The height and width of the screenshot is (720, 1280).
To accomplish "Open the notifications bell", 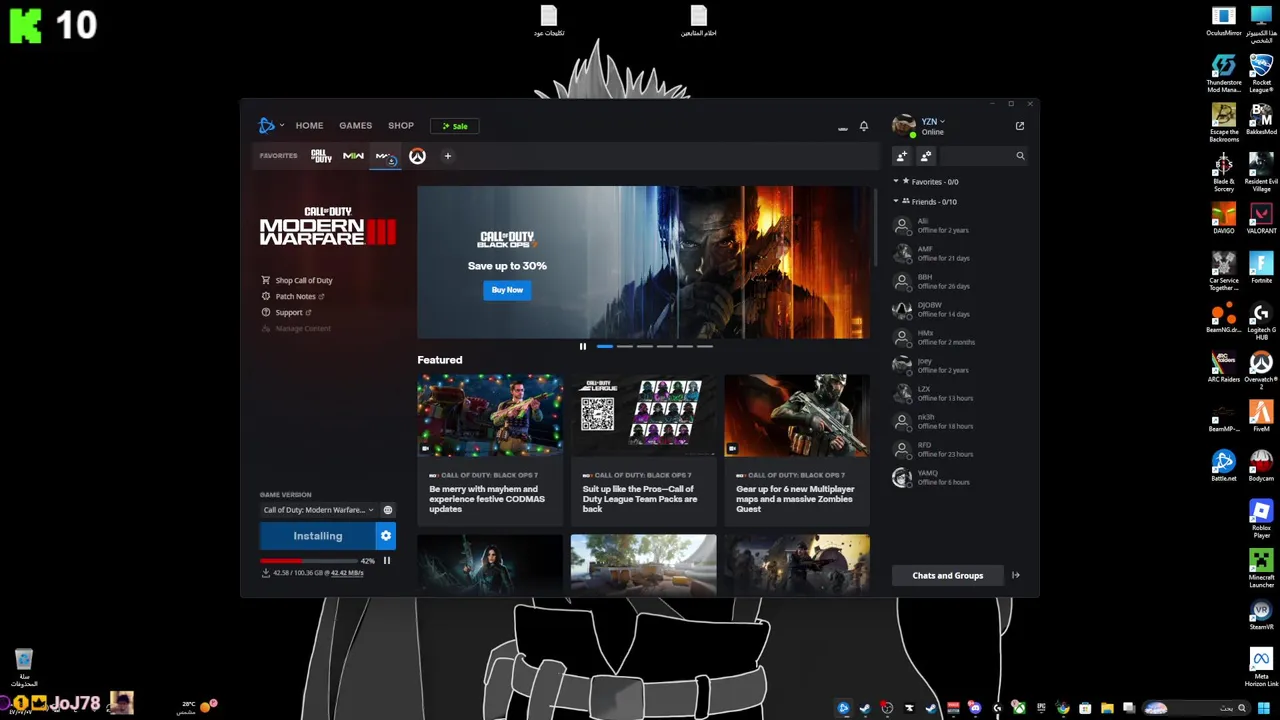I will [x=864, y=126].
